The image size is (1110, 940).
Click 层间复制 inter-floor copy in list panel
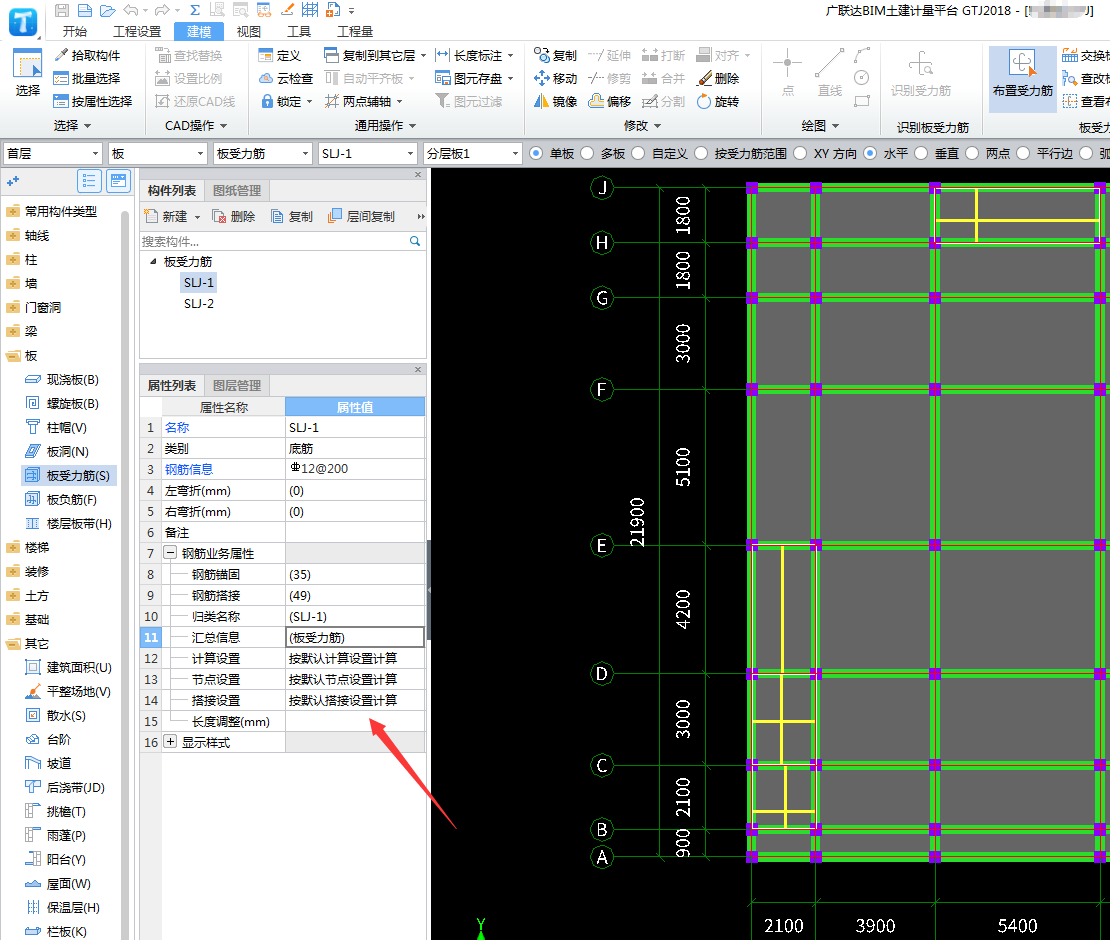point(361,217)
